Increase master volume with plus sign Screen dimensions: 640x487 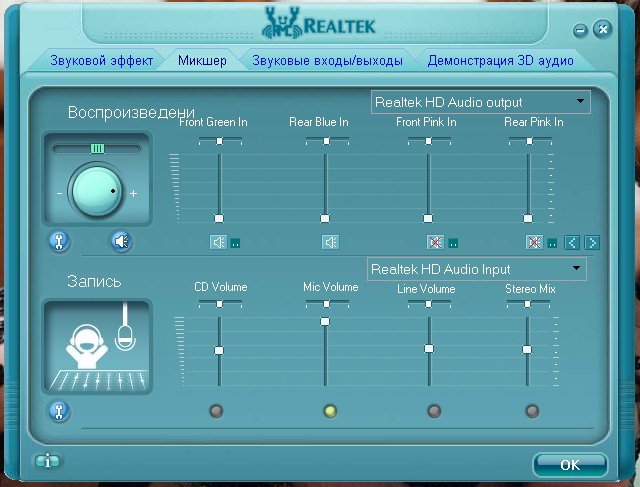coord(133,193)
